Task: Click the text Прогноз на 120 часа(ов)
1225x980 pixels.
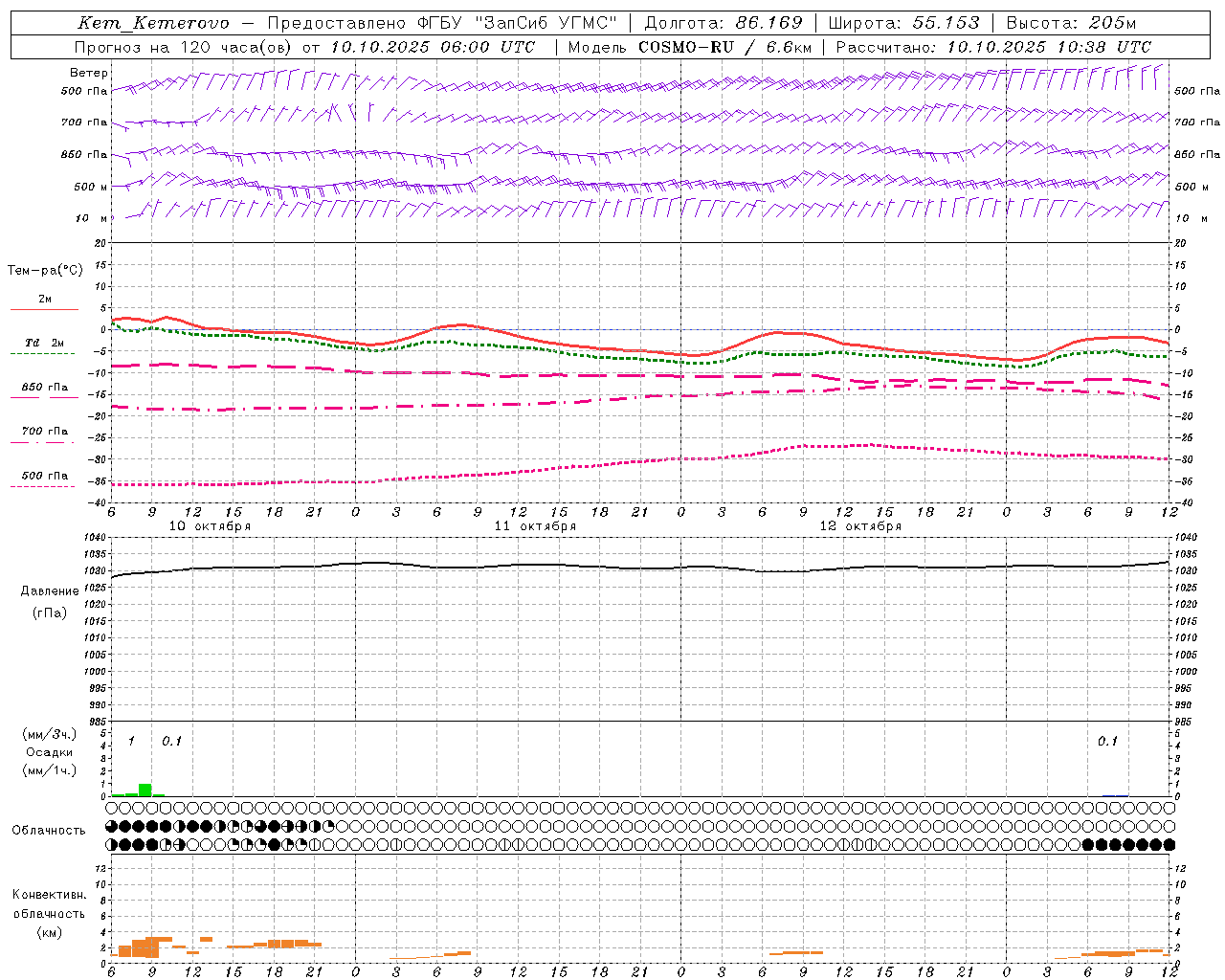Action: coord(185,47)
